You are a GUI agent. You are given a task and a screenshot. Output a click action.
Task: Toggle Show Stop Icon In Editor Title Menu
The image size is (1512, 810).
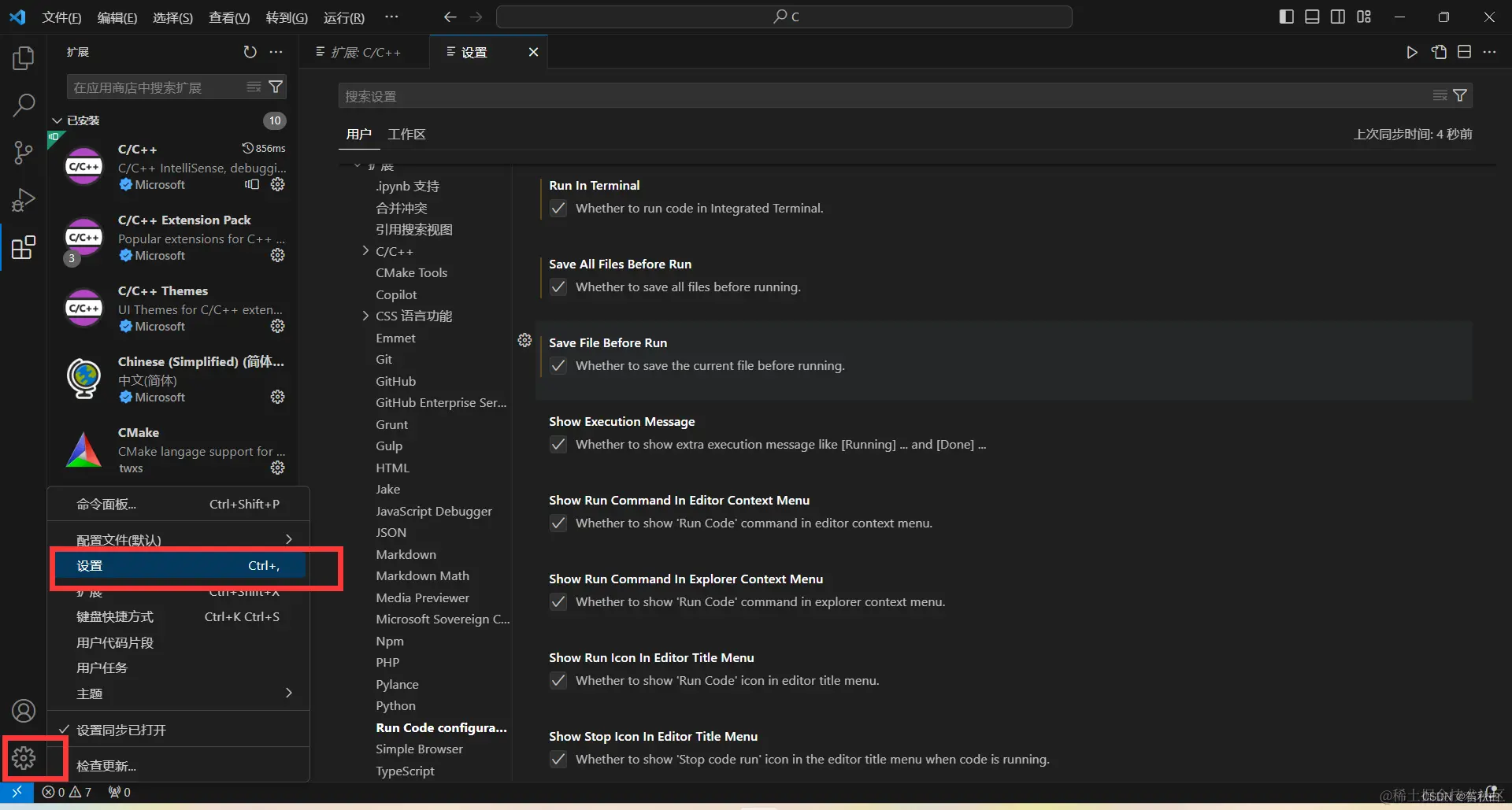(558, 760)
